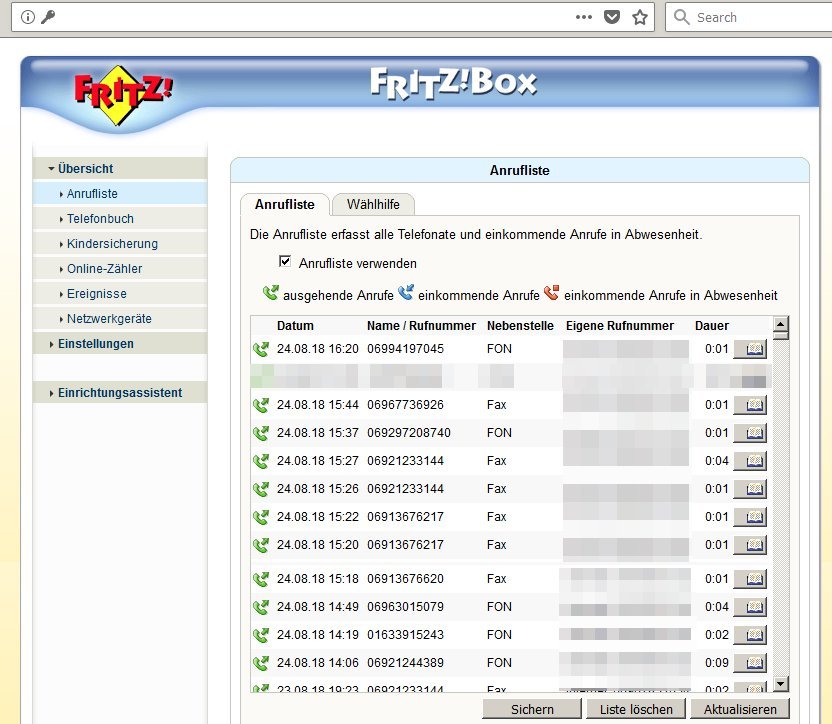Click missed calls red legend icon

pos(552,292)
